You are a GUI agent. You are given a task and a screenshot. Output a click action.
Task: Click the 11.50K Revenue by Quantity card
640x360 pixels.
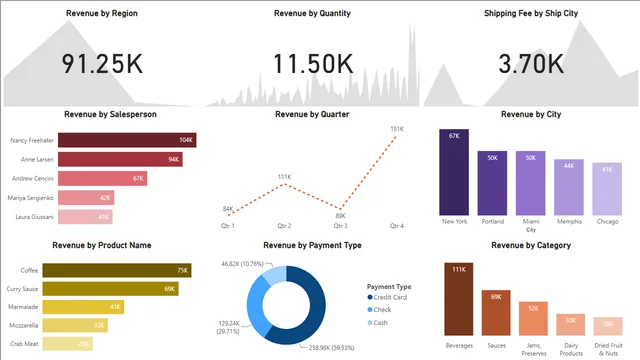[x=313, y=64]
